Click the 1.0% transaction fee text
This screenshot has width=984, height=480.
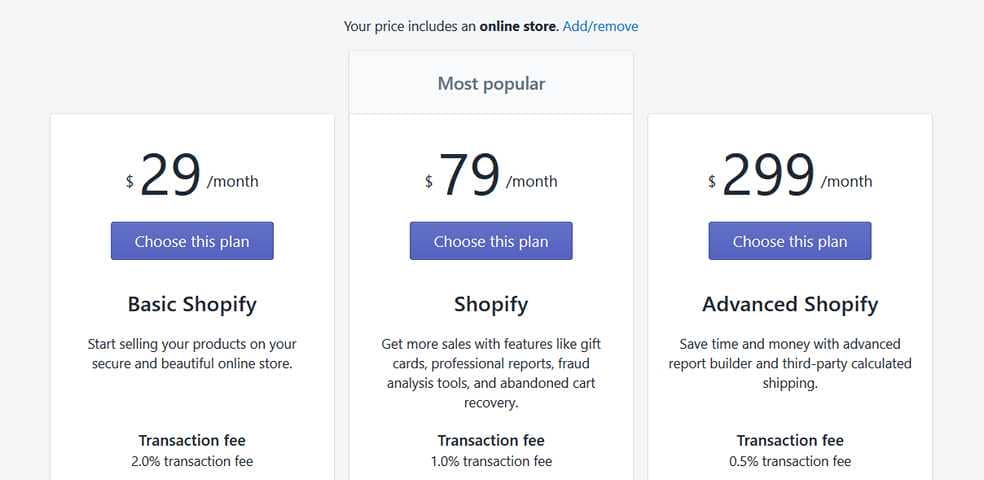pyautogui.click(x=491, y=461)
